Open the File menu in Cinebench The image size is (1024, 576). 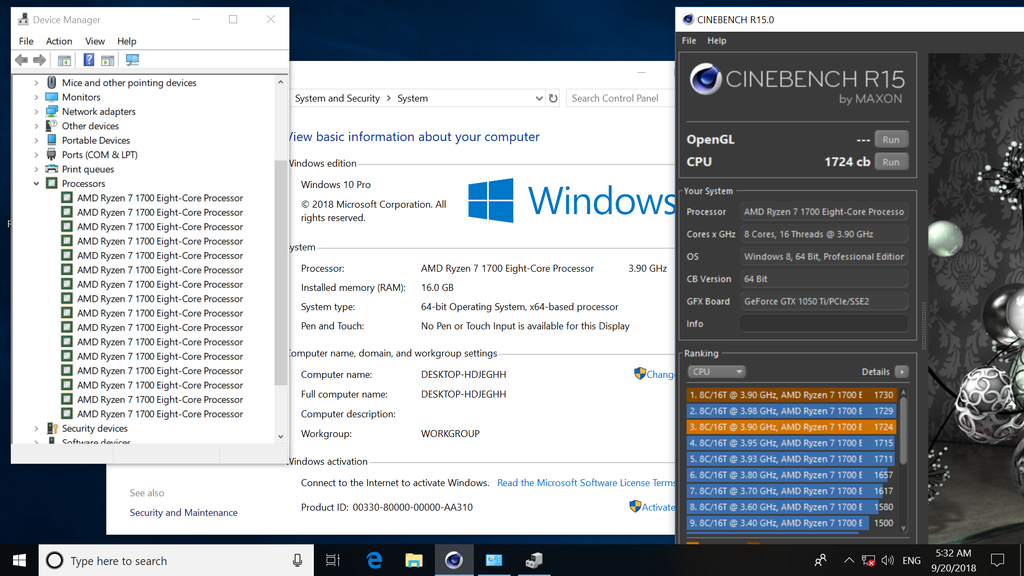point(689,41)
